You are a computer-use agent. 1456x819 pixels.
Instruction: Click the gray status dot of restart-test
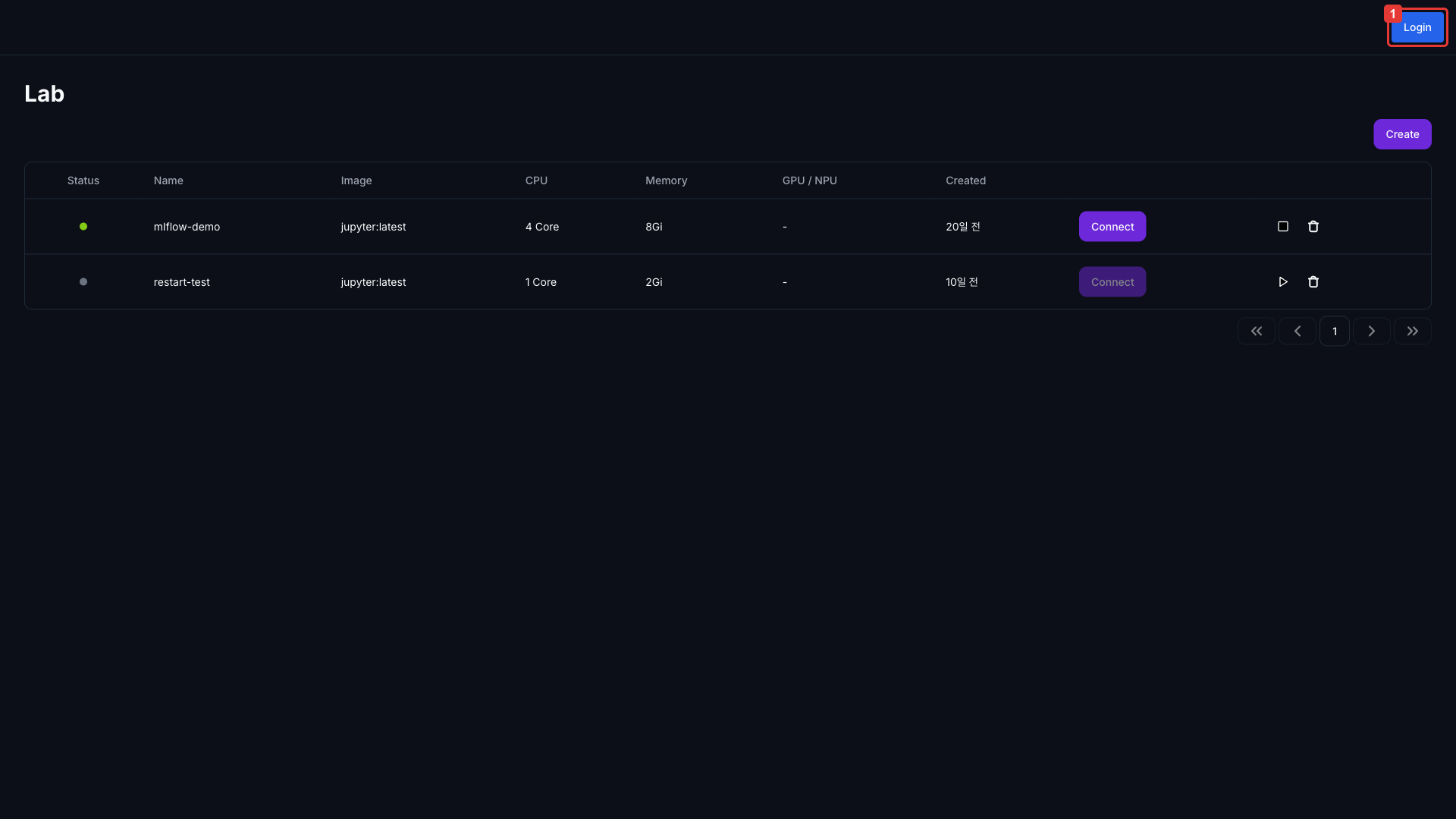click(x=83, y=282)
